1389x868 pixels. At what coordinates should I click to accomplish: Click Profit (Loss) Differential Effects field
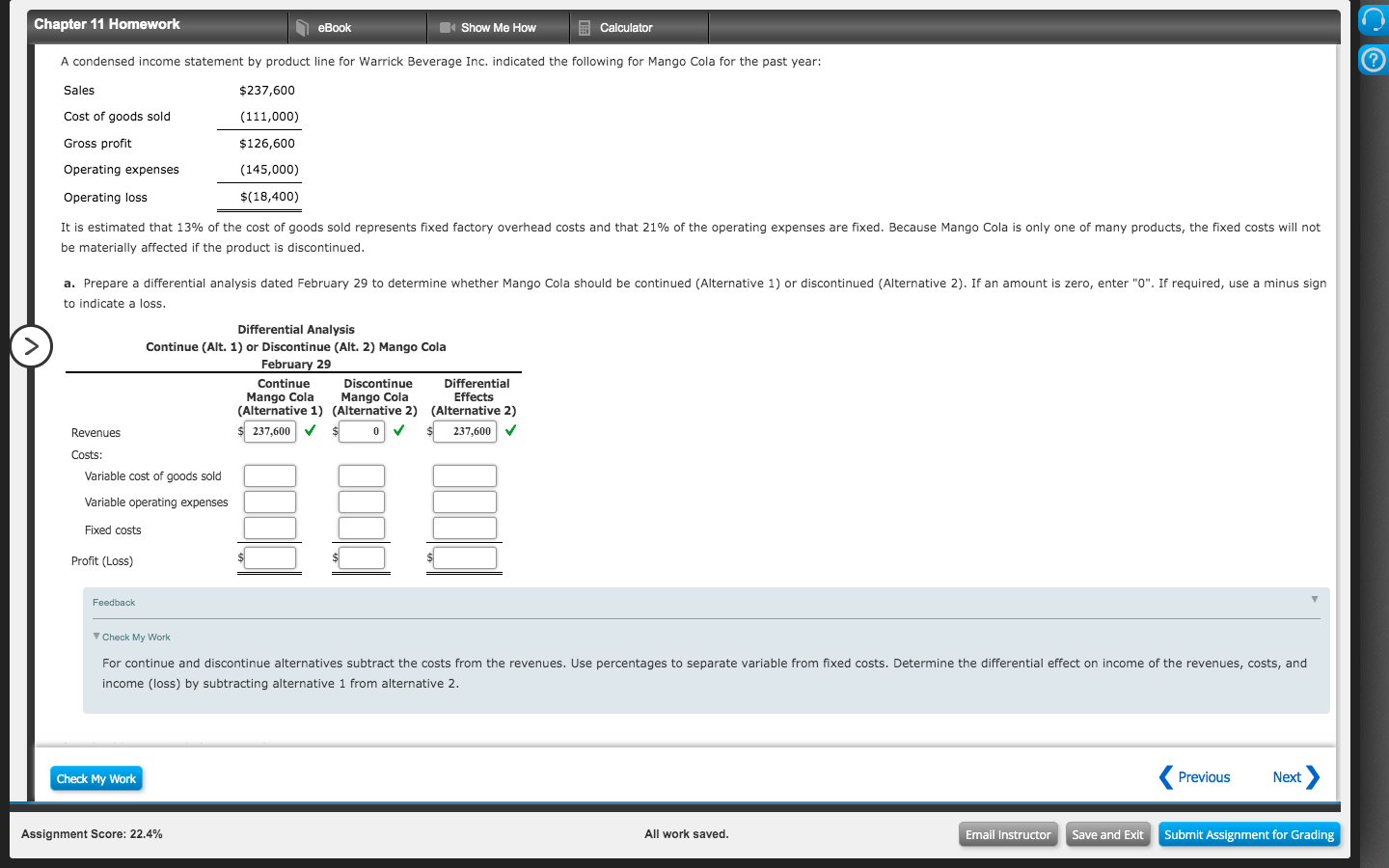point(465,557)
